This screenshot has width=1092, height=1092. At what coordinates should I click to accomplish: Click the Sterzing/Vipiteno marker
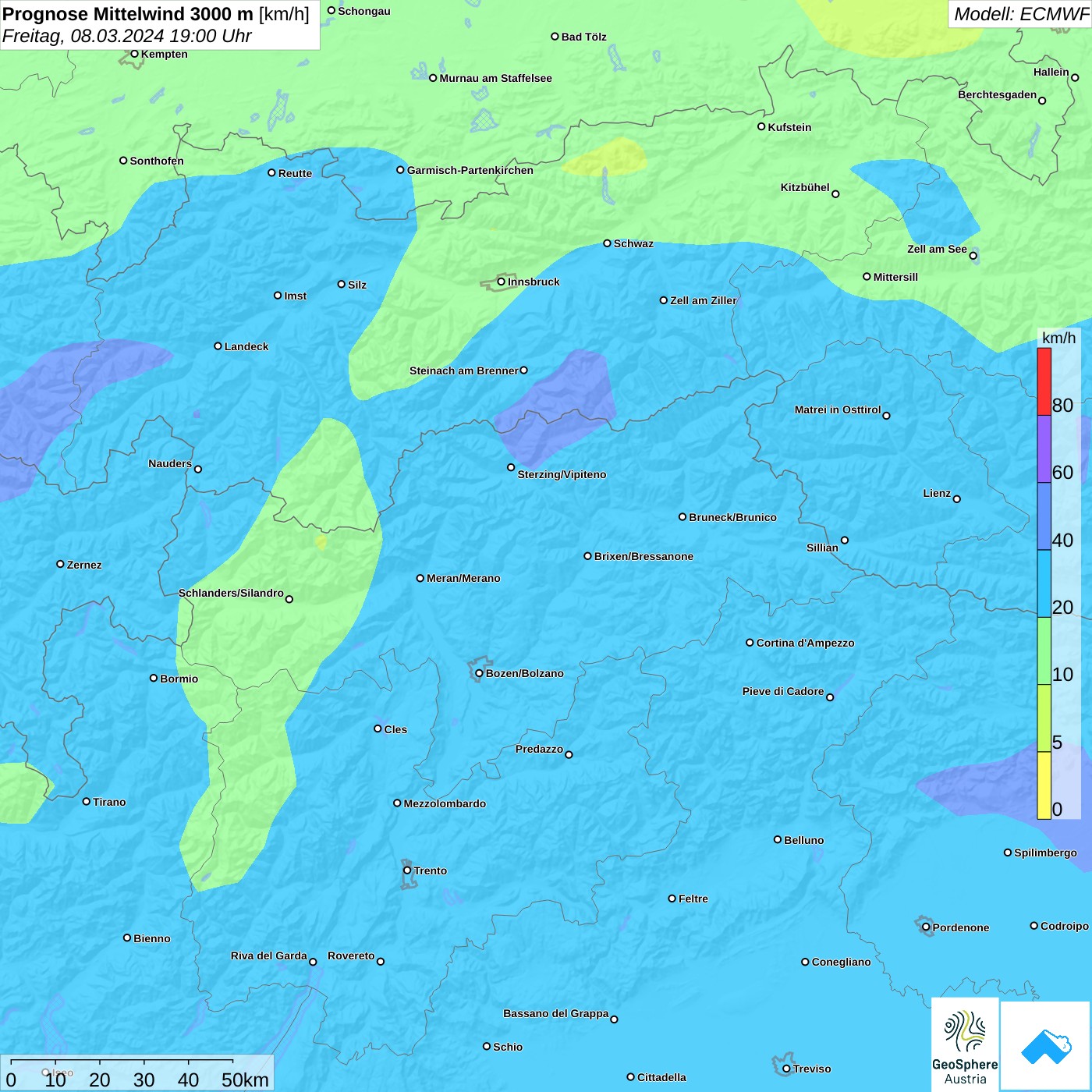[511, 468]
